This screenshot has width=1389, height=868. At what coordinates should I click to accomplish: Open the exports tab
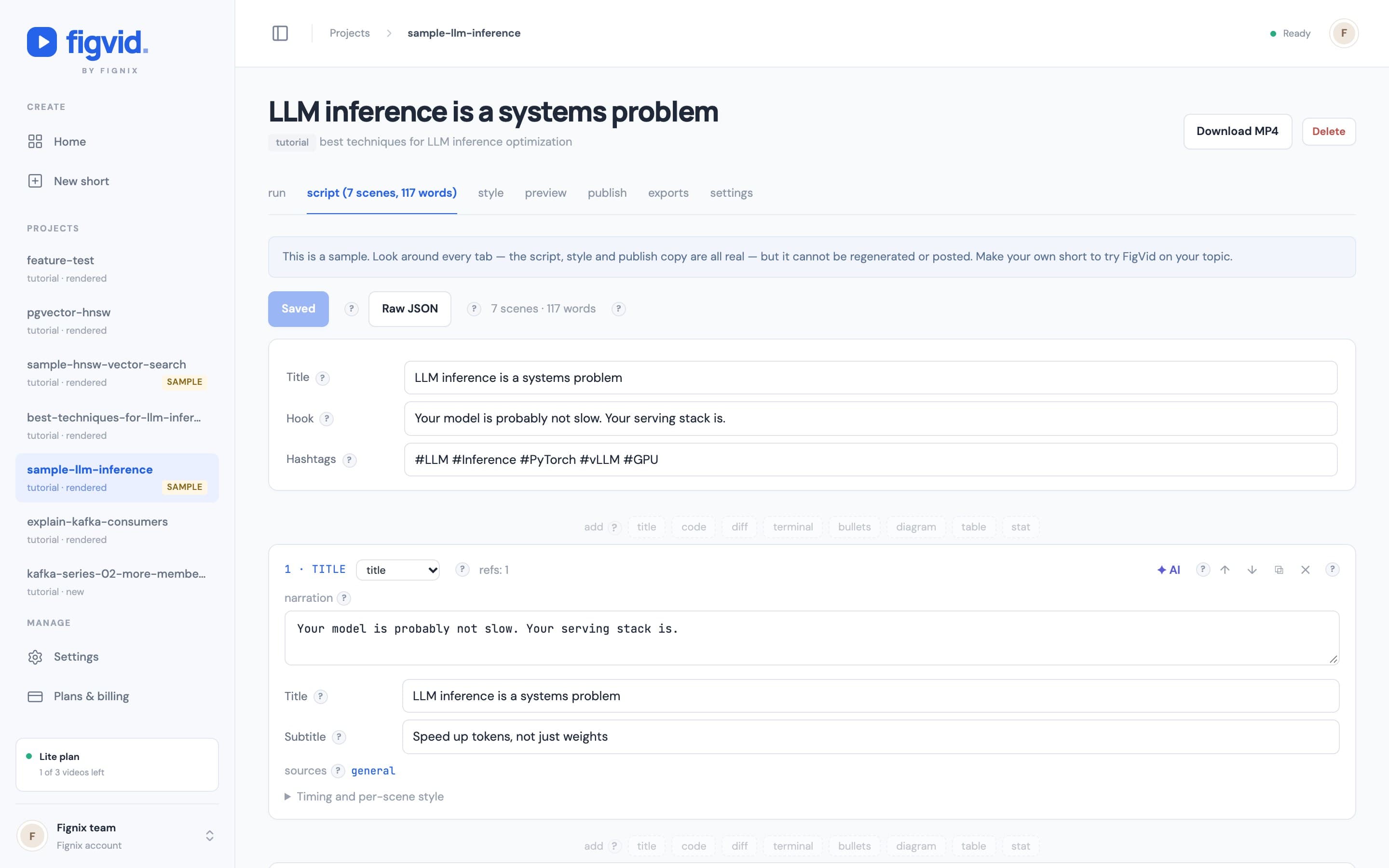tap(668, 193)
